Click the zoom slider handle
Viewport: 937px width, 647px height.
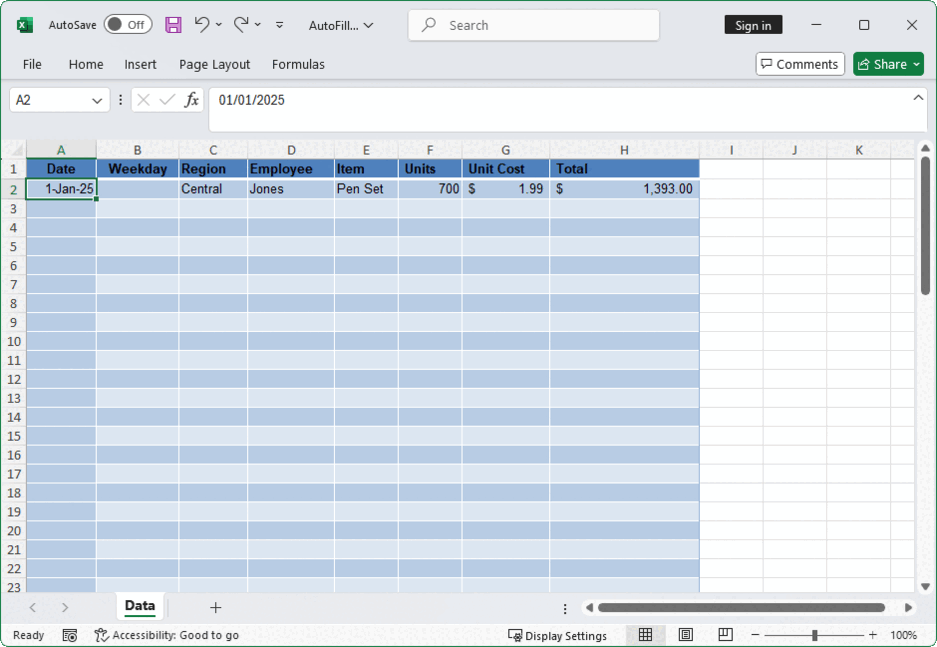[x=815, y=635]
